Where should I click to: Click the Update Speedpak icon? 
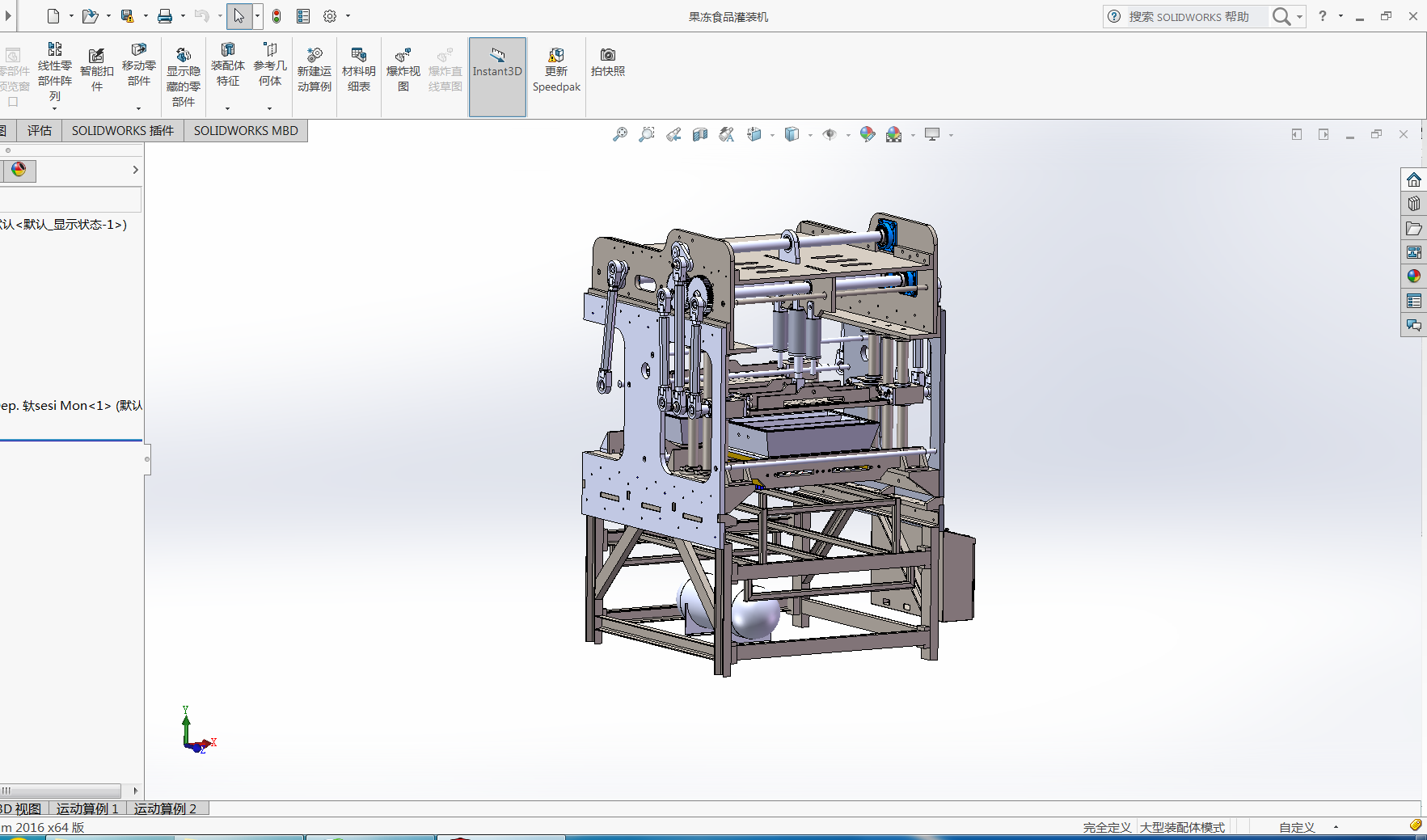[x=556, y=70]
